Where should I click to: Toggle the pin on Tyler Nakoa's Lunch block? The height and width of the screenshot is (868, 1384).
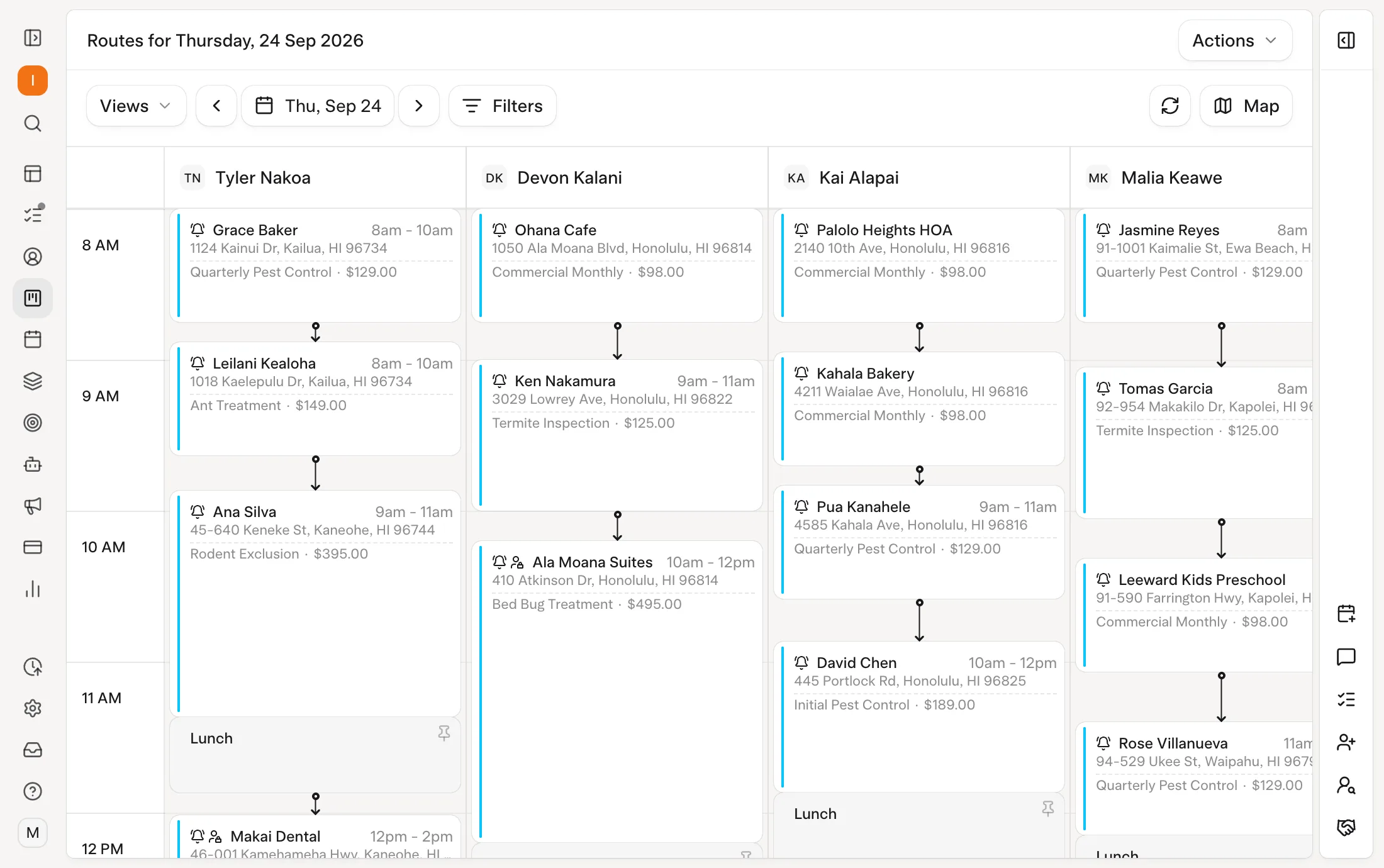pos(444,733)
